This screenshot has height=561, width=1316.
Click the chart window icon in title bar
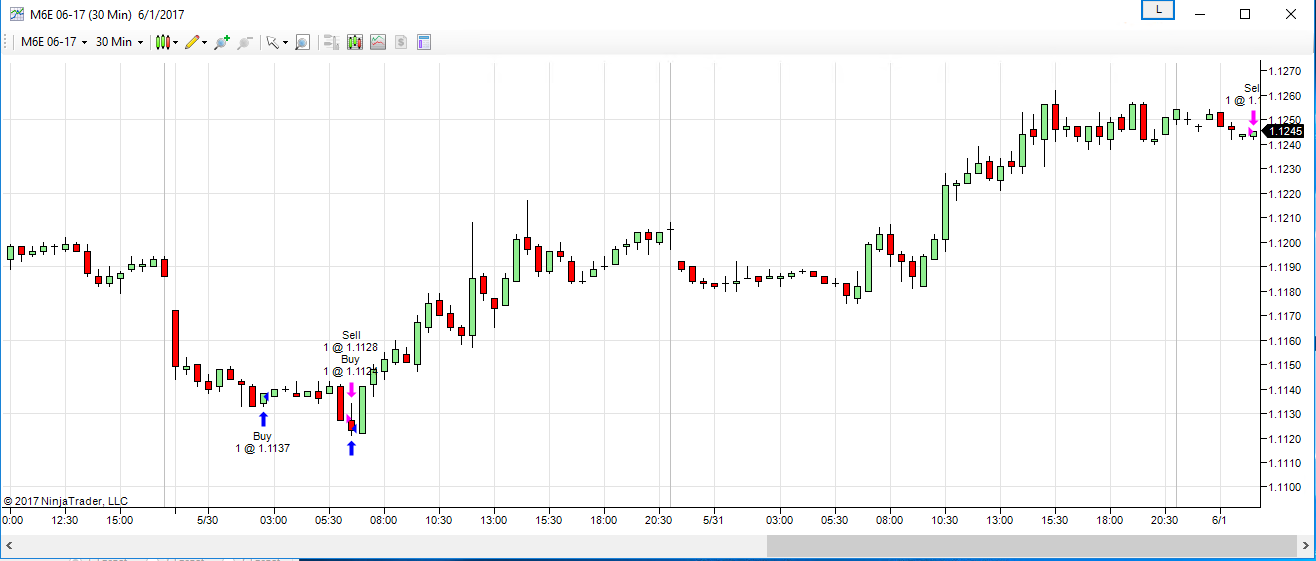[16, 14]
